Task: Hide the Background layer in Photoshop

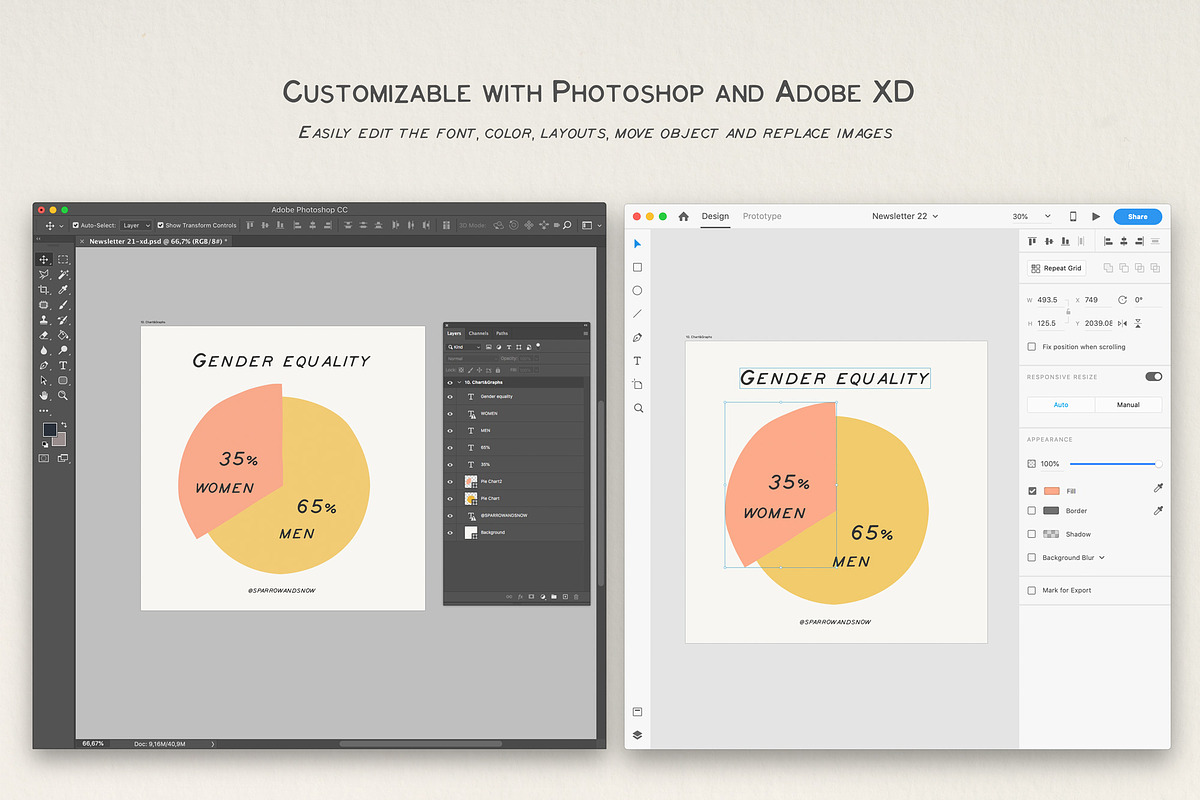Action: tap(450, 532)
